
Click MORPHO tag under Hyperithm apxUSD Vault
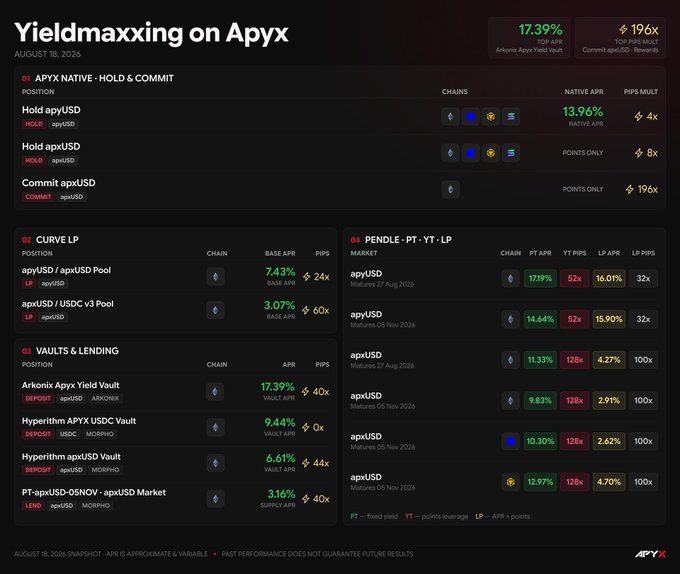click(x=105, y=470)
